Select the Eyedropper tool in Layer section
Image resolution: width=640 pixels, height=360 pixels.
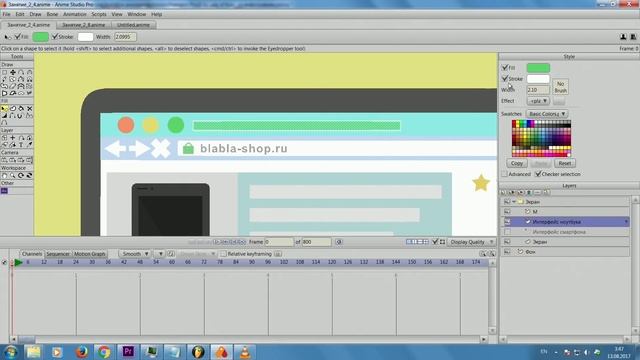[29, 145]
